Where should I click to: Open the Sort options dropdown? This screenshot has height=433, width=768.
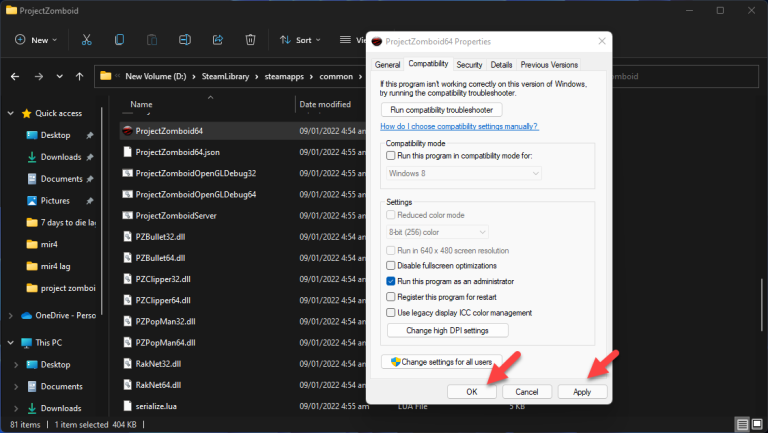[x=300, y=40]
